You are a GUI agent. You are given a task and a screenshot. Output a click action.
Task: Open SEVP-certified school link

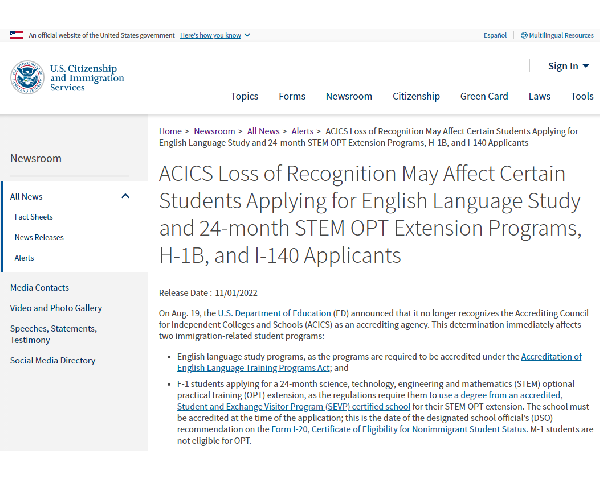293,407
